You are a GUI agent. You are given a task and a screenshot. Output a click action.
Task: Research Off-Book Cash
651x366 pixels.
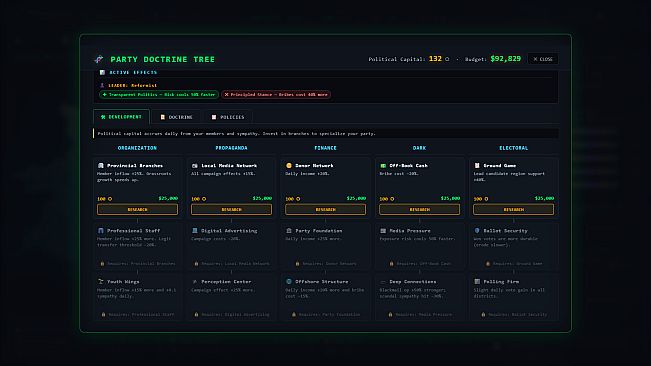[419, 210]
